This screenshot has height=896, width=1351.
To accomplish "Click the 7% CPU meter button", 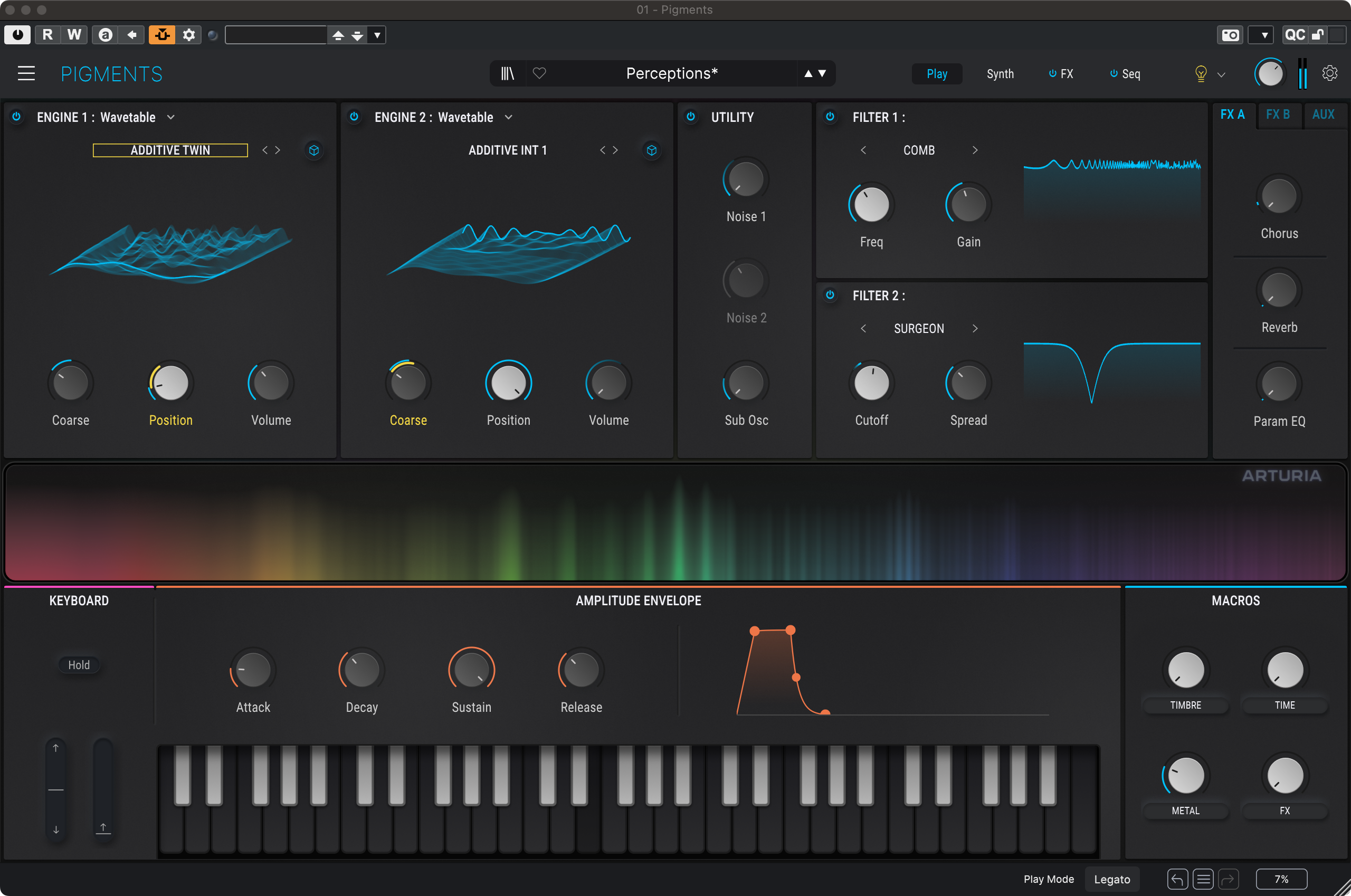I will coord(1281,879).
